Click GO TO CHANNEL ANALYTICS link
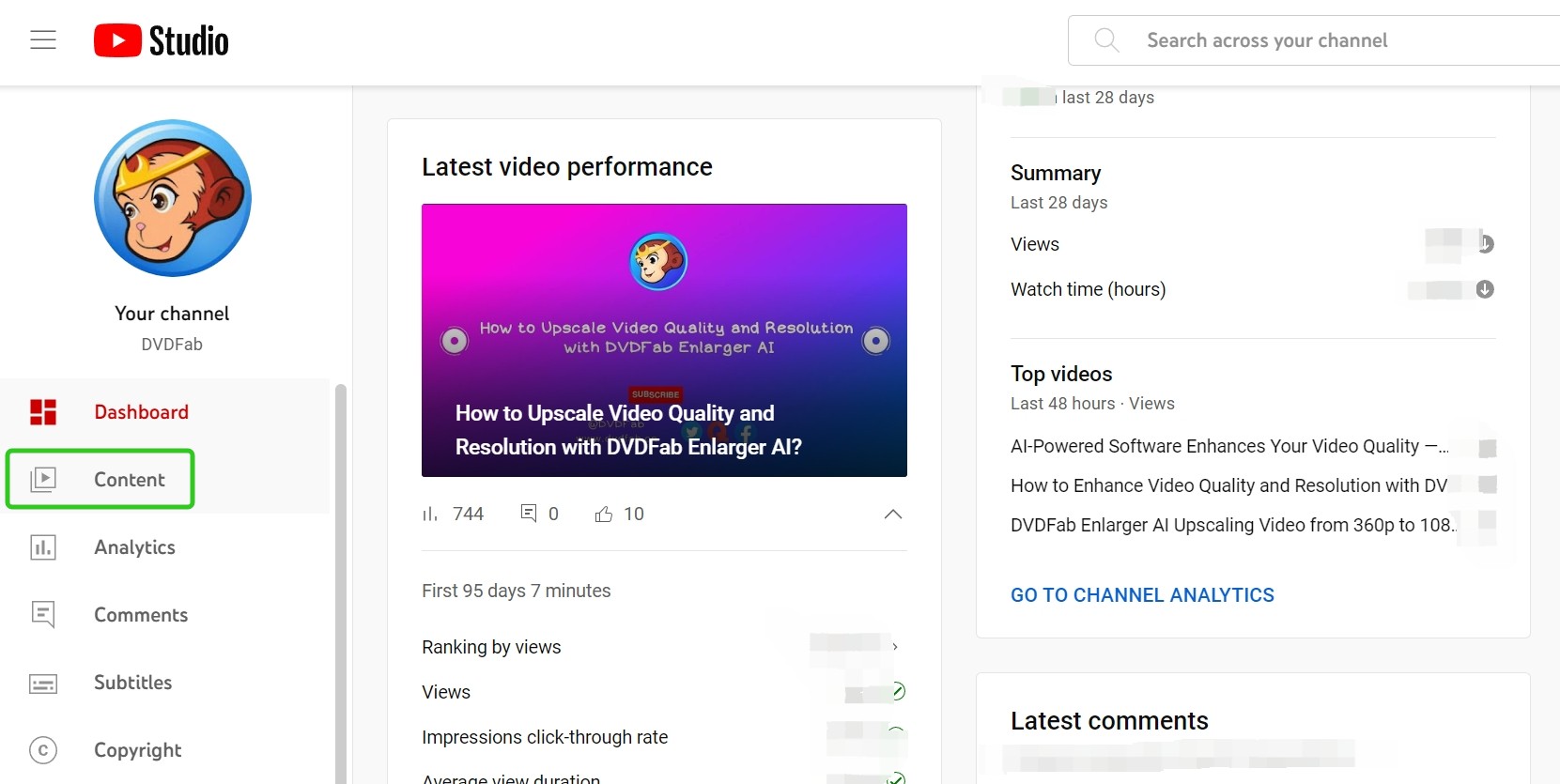 [1142, 595]
